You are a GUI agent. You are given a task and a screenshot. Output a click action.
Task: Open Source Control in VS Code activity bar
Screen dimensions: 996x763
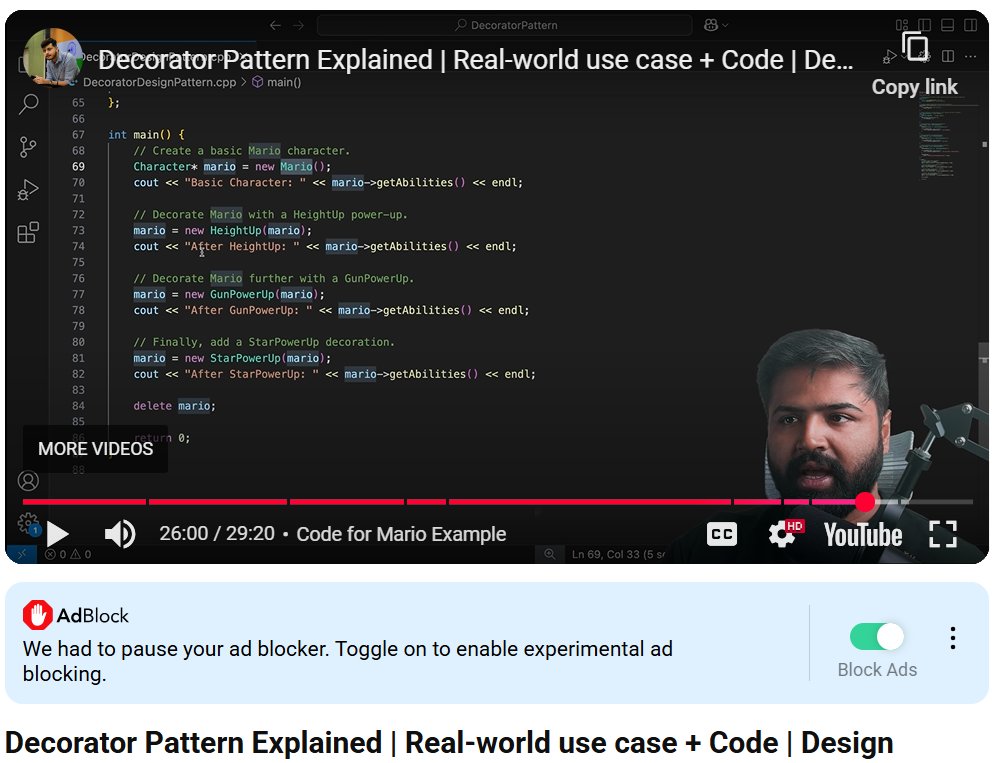tap(28, 147)
